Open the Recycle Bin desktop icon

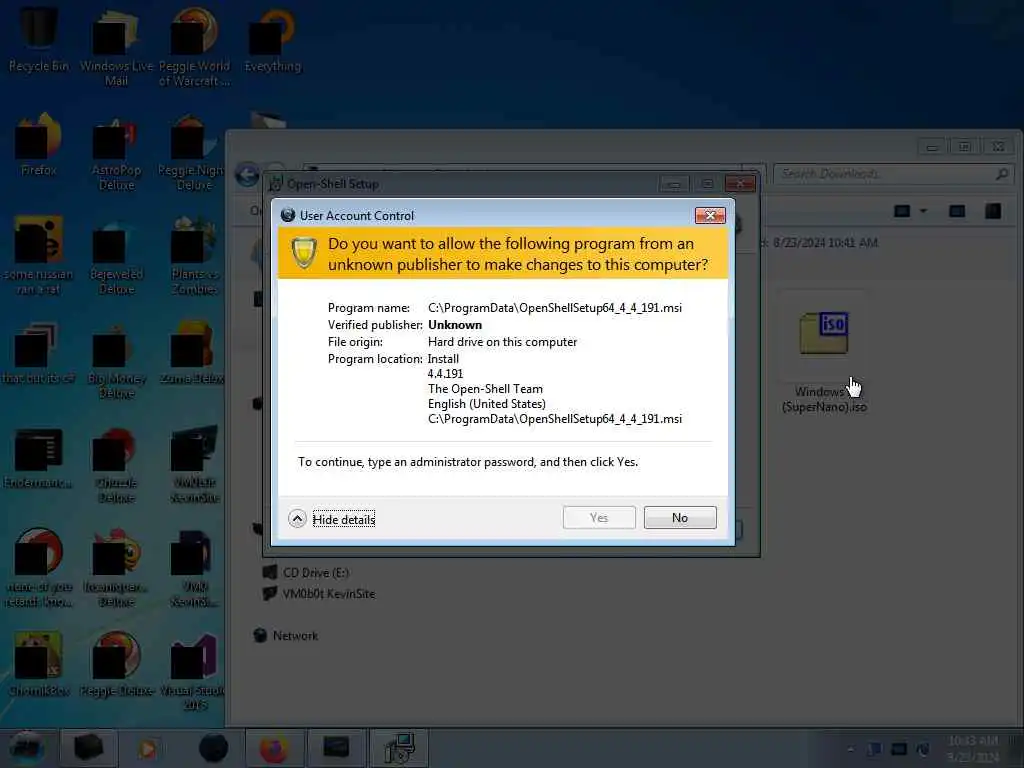click(39, 39)
